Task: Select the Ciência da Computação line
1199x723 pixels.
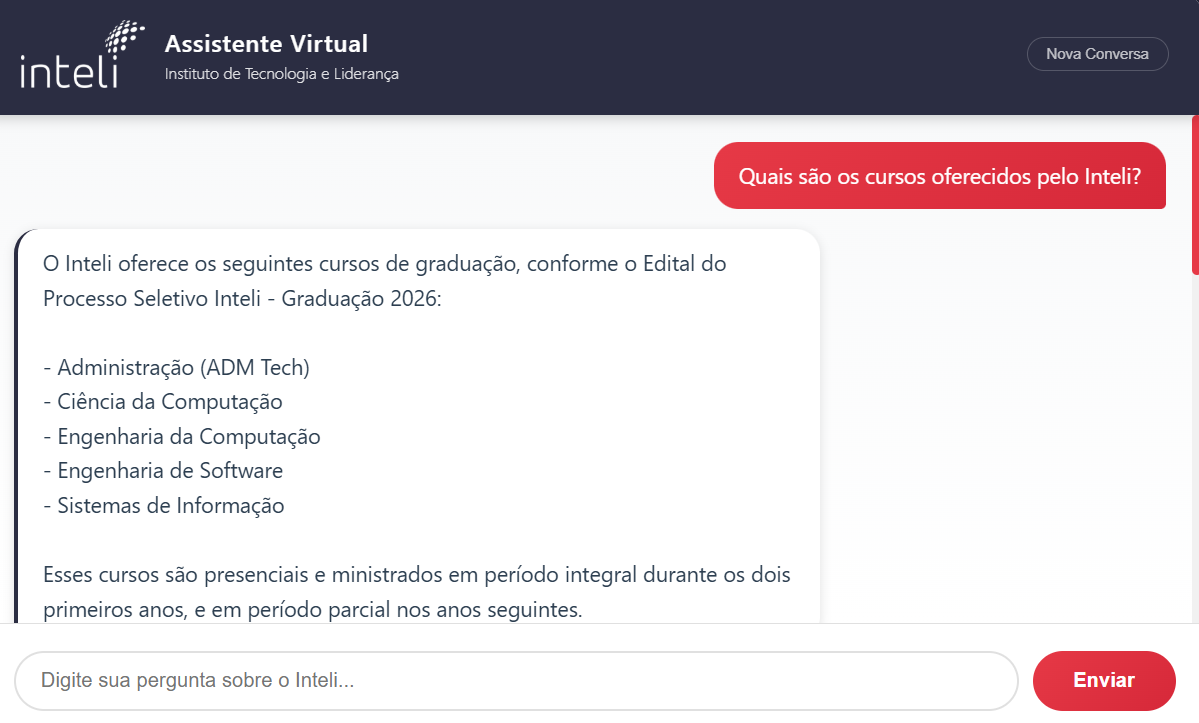Action: pyautogui.click(x=162, y=401)
